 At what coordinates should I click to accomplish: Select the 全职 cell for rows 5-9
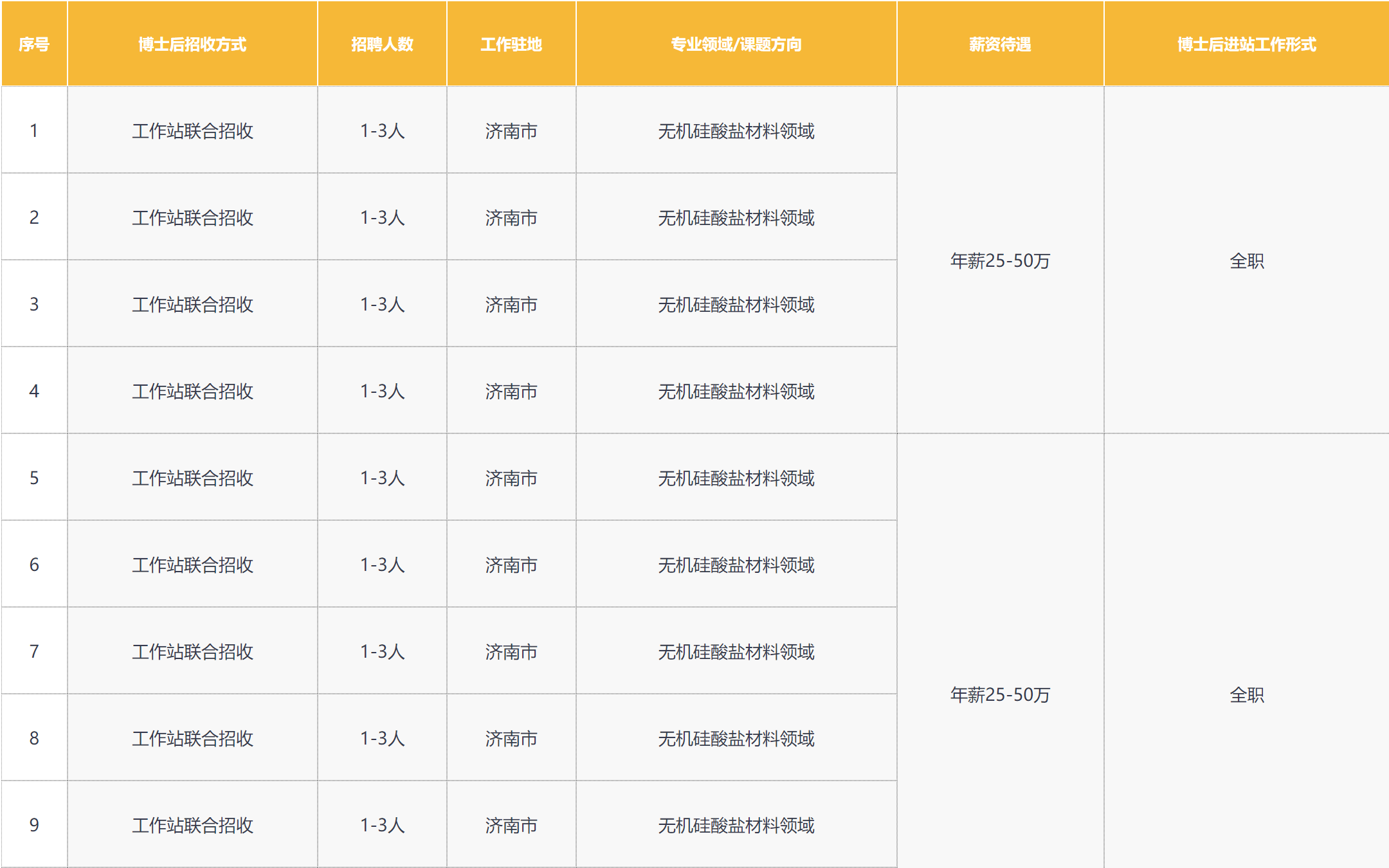tap(1246, 695)
